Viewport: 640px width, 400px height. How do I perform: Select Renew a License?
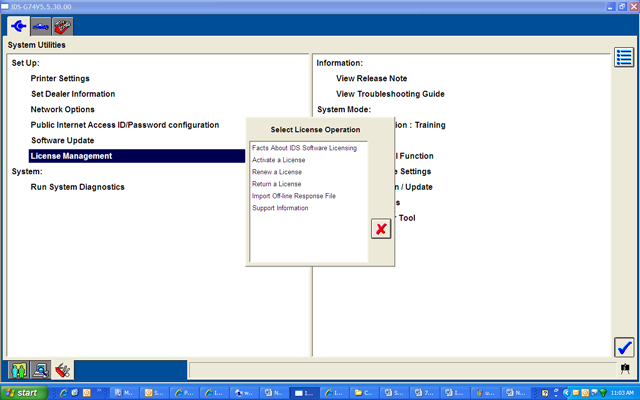point(277,172)
